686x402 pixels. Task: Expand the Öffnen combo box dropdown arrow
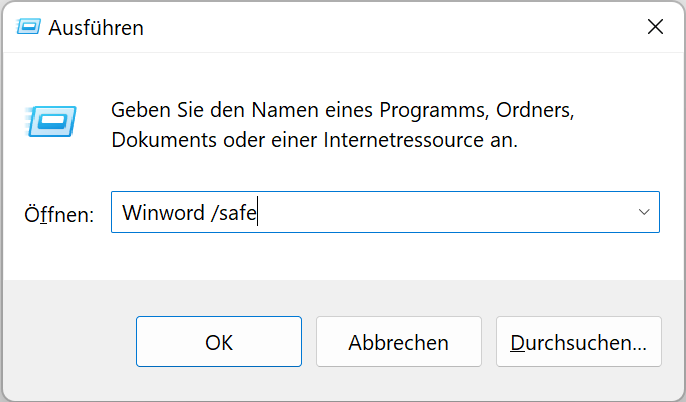(x=644, y=212)
